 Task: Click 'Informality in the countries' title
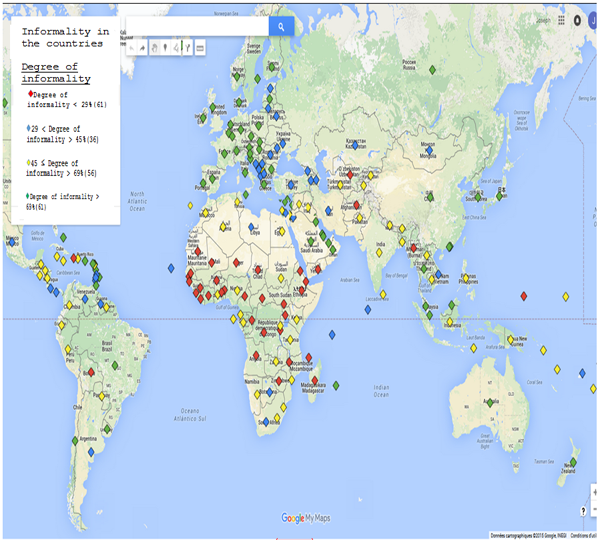(65, 38)
